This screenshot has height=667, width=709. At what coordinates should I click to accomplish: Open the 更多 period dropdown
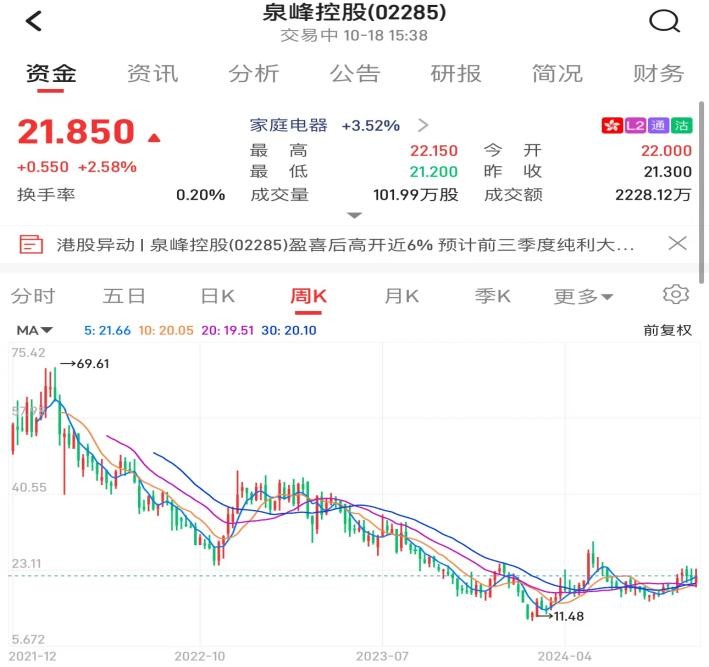(x=583, y=297)
